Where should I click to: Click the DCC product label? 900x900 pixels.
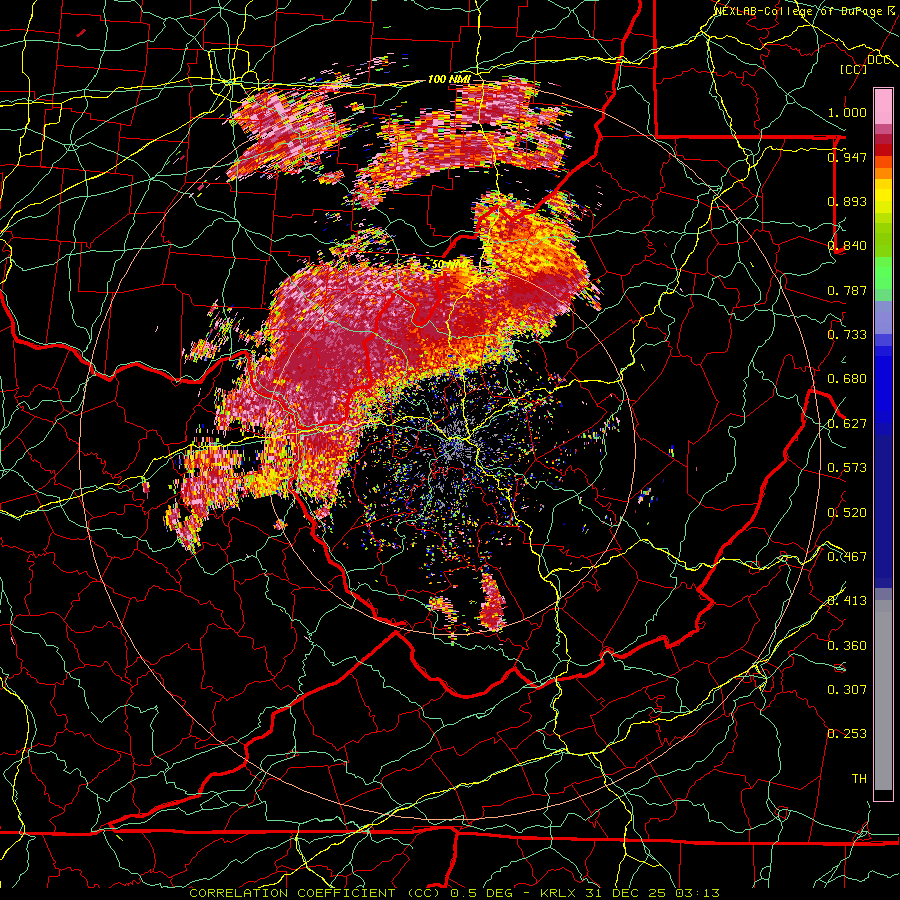click(x=878, y=60)
